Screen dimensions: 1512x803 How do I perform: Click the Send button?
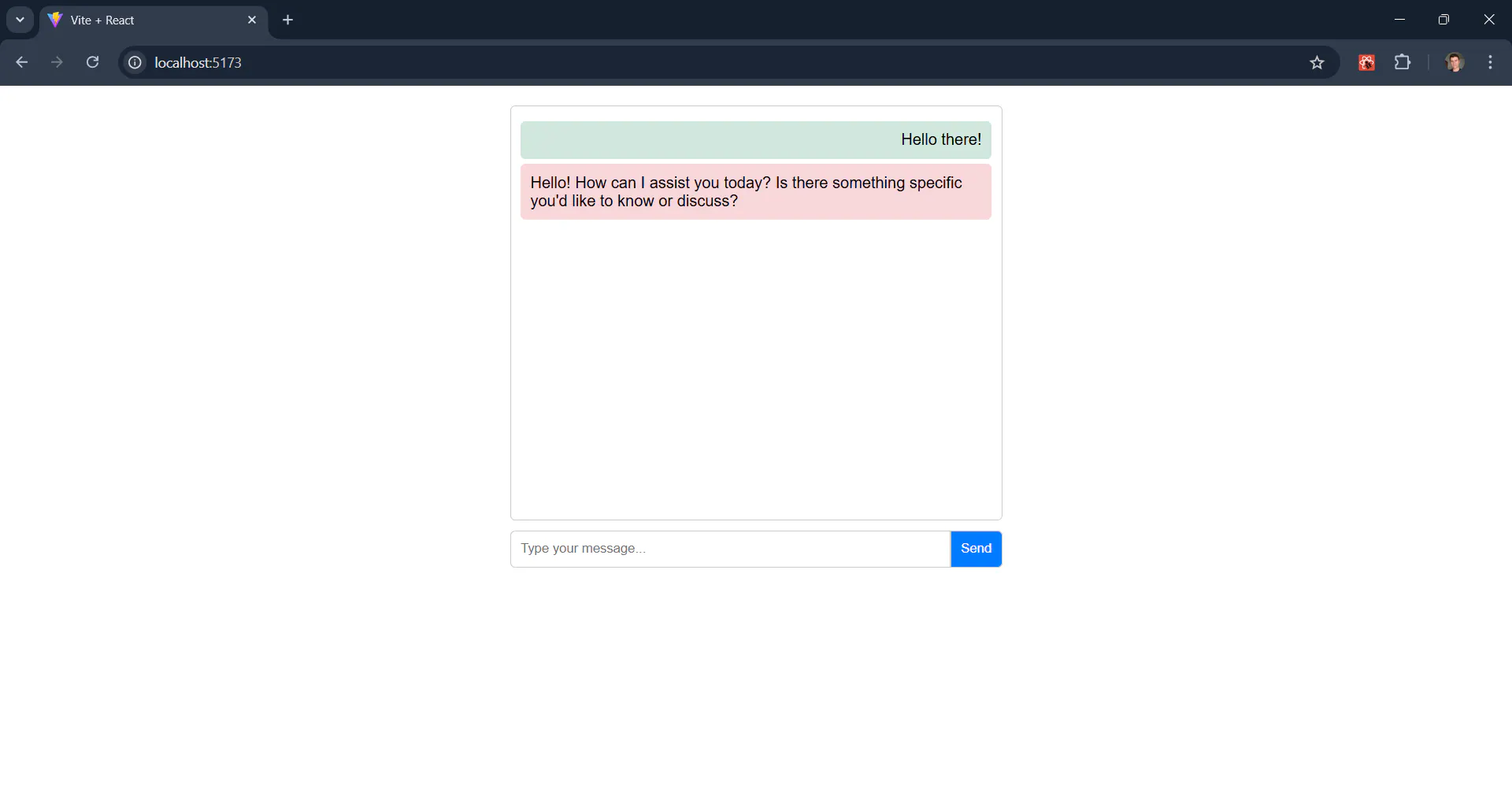976,549
